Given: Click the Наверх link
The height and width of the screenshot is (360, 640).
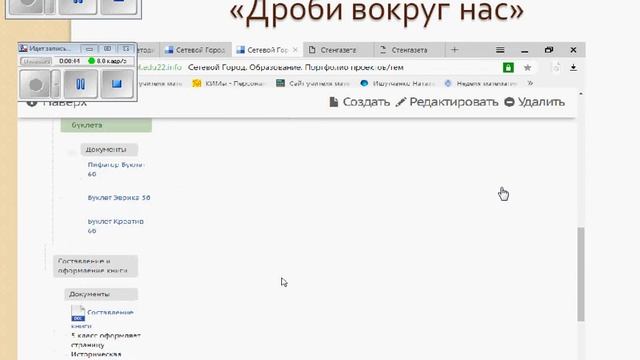Looking at the screenshot, I should (57, 103).
